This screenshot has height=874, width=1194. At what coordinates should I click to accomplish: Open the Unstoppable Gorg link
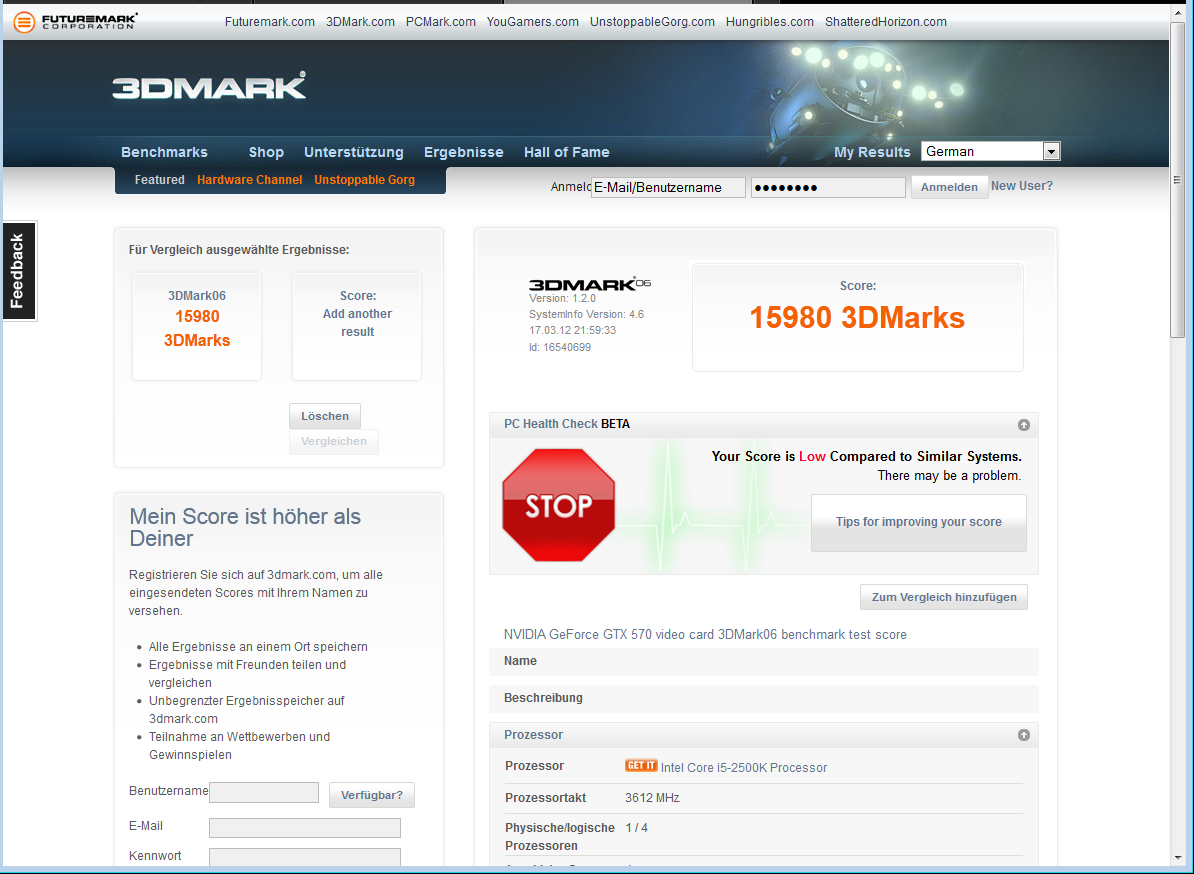tap(364, 180)
